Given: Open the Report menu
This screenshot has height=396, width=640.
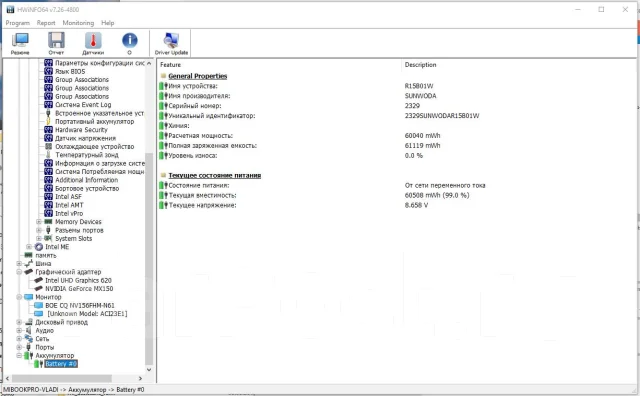Looking at the screenshot, I should tap(46, 23).
